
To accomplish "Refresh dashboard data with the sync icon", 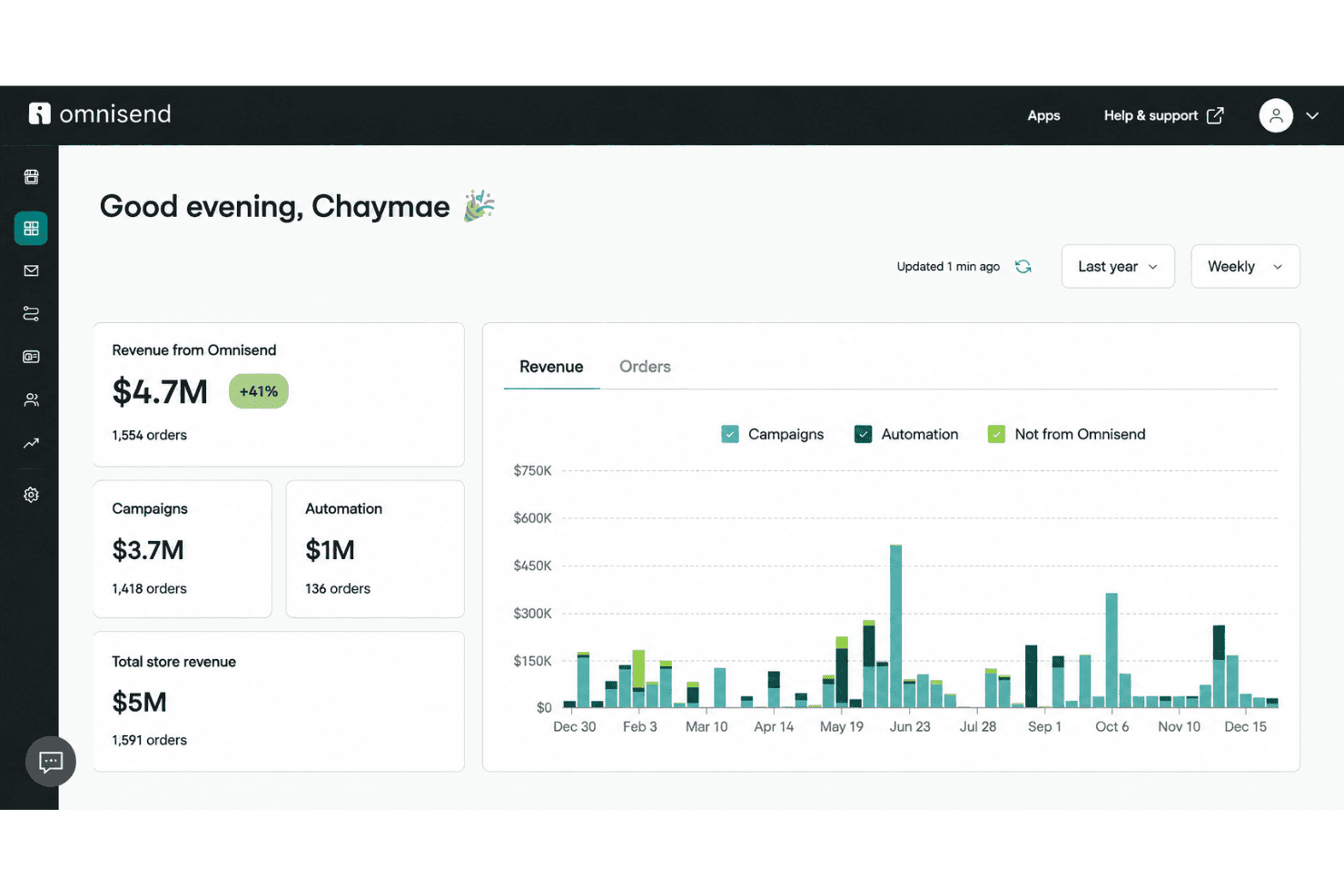I will click(1023, 266).
